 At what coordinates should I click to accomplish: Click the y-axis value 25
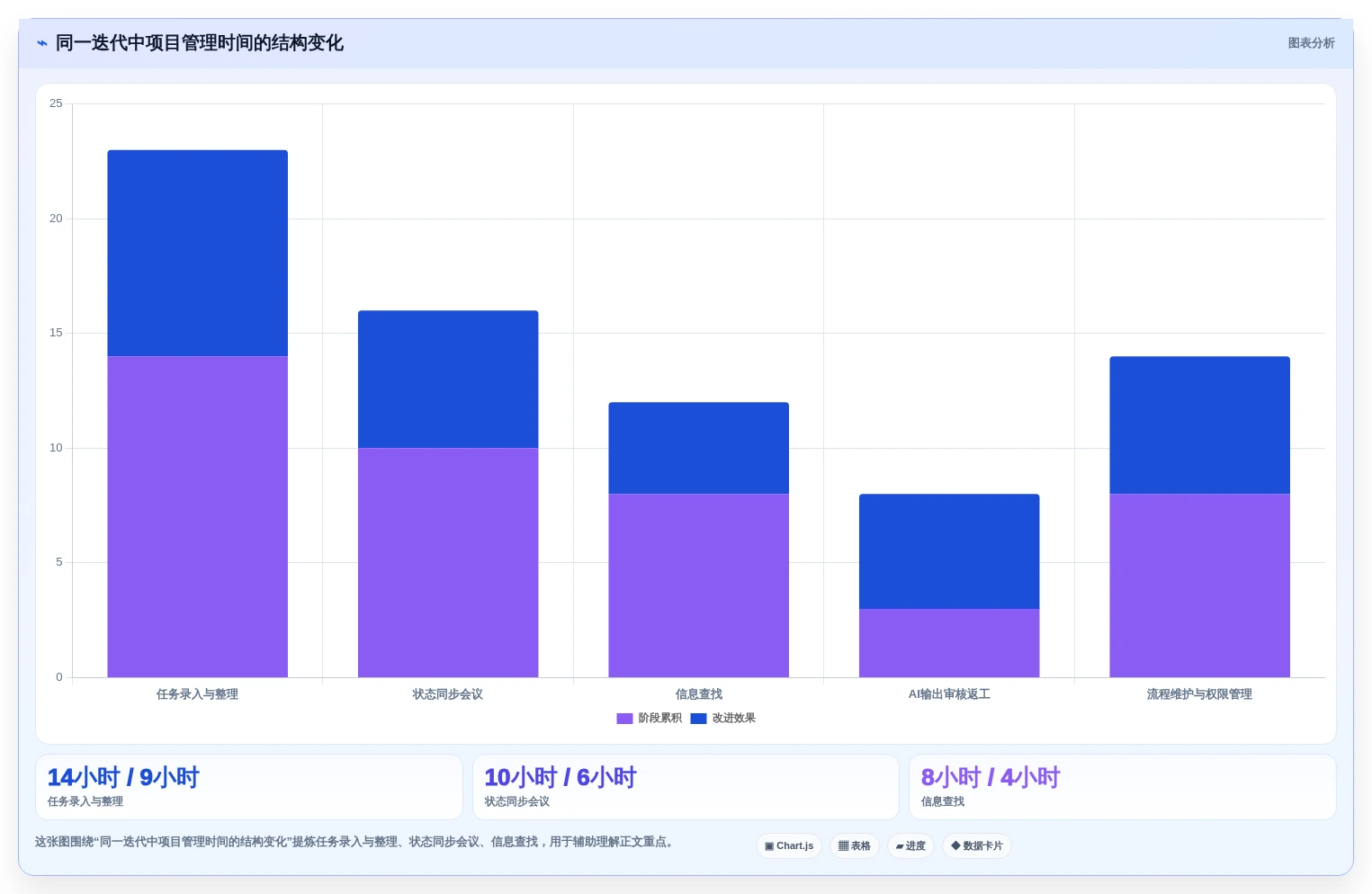(56, 103)
